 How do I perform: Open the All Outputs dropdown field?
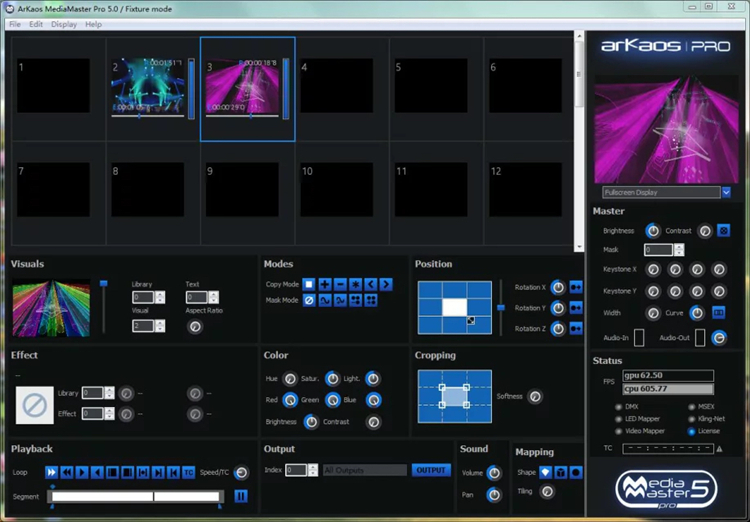coord(365,470)
